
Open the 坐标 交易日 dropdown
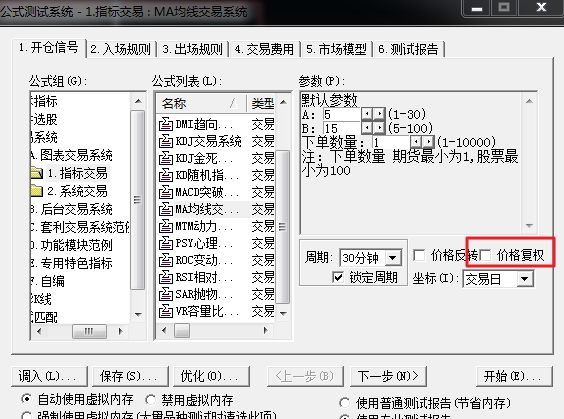coord(524,279)
